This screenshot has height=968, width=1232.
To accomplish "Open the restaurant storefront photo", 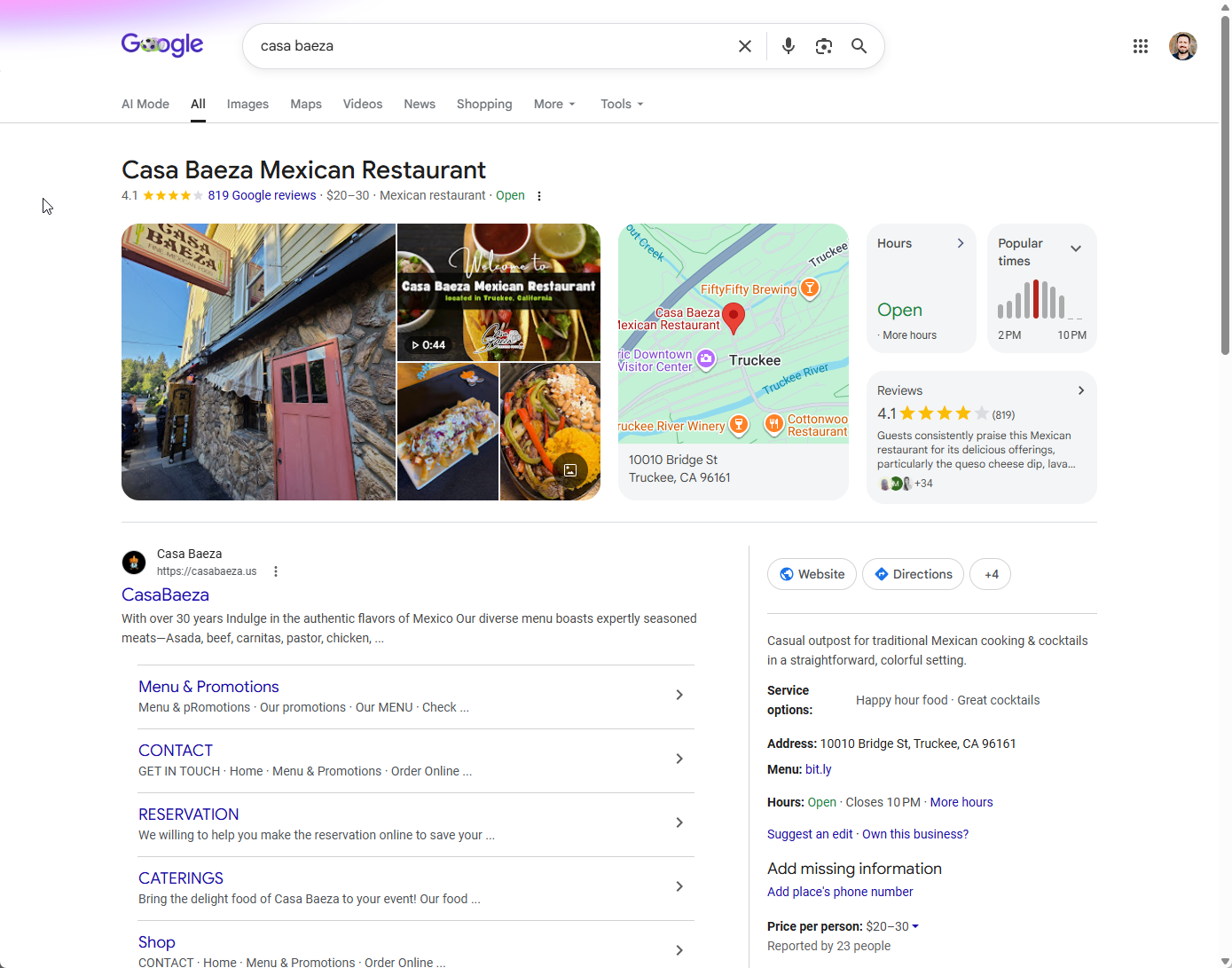I will click(x=258, y=362).
